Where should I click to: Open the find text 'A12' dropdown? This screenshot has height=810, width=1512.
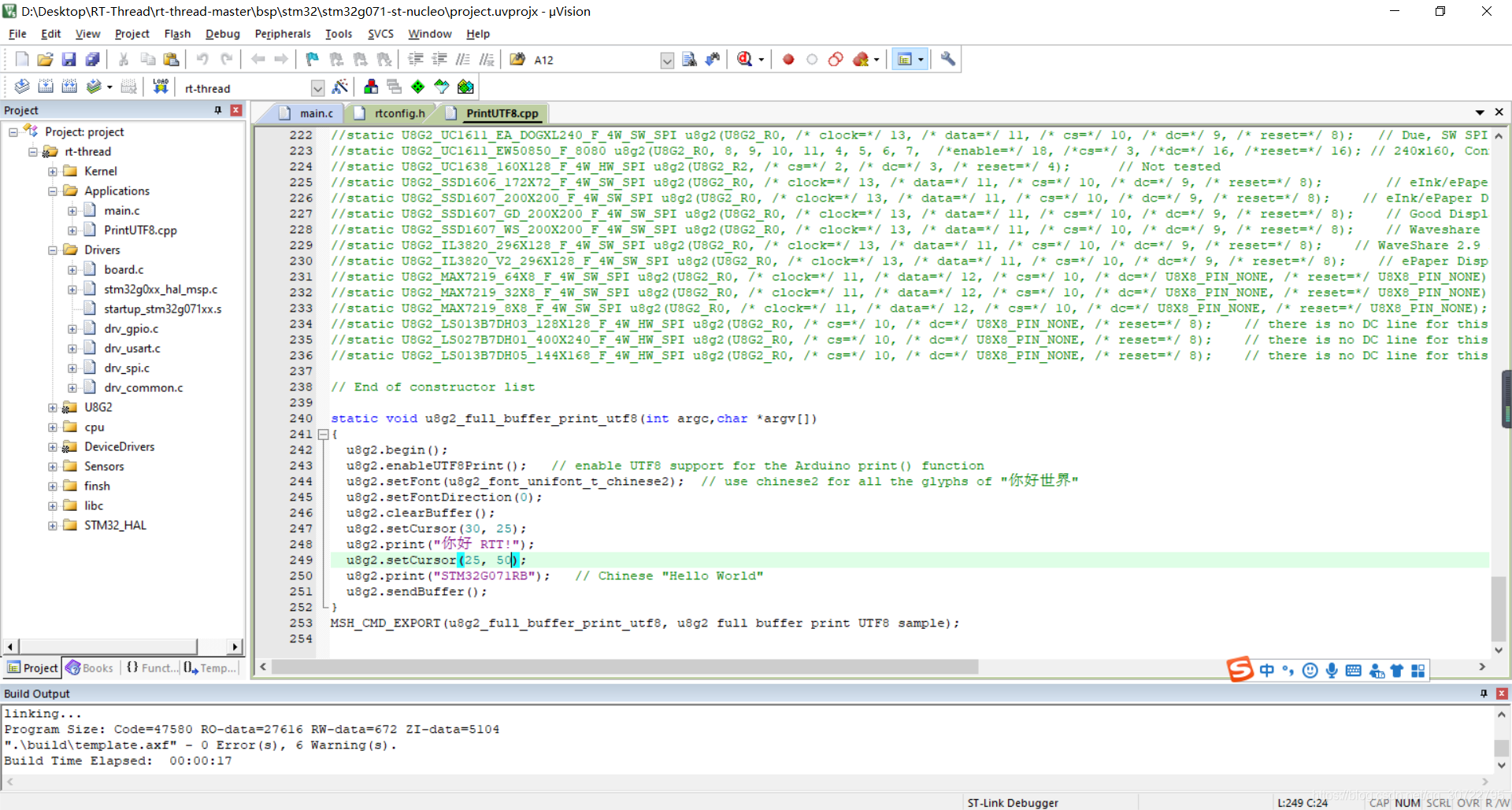click(x=667, y=60)
